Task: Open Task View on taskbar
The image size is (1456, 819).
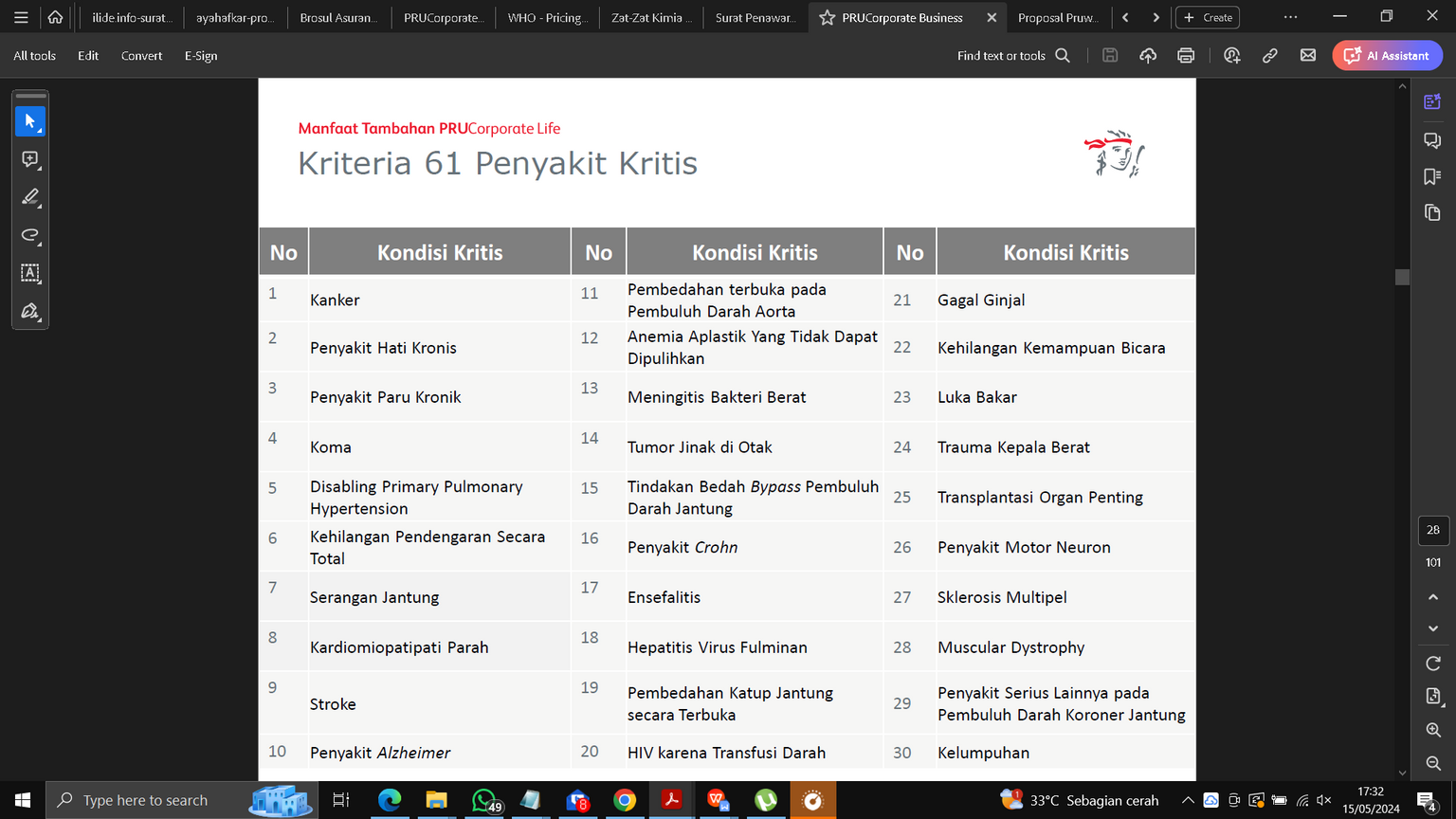Action: [341, 800]
